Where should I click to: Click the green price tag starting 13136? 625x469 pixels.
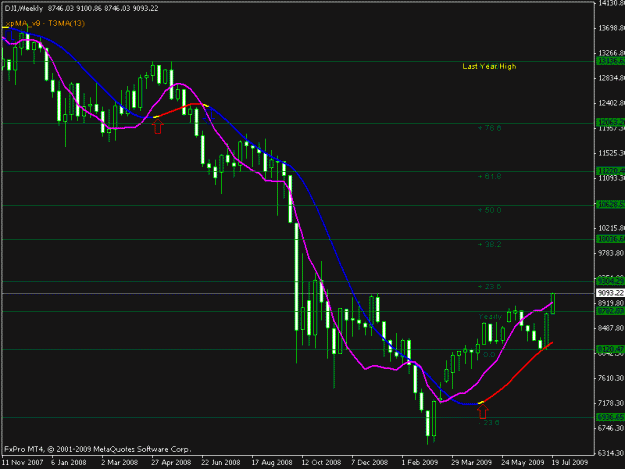click(x=610, y=61)
